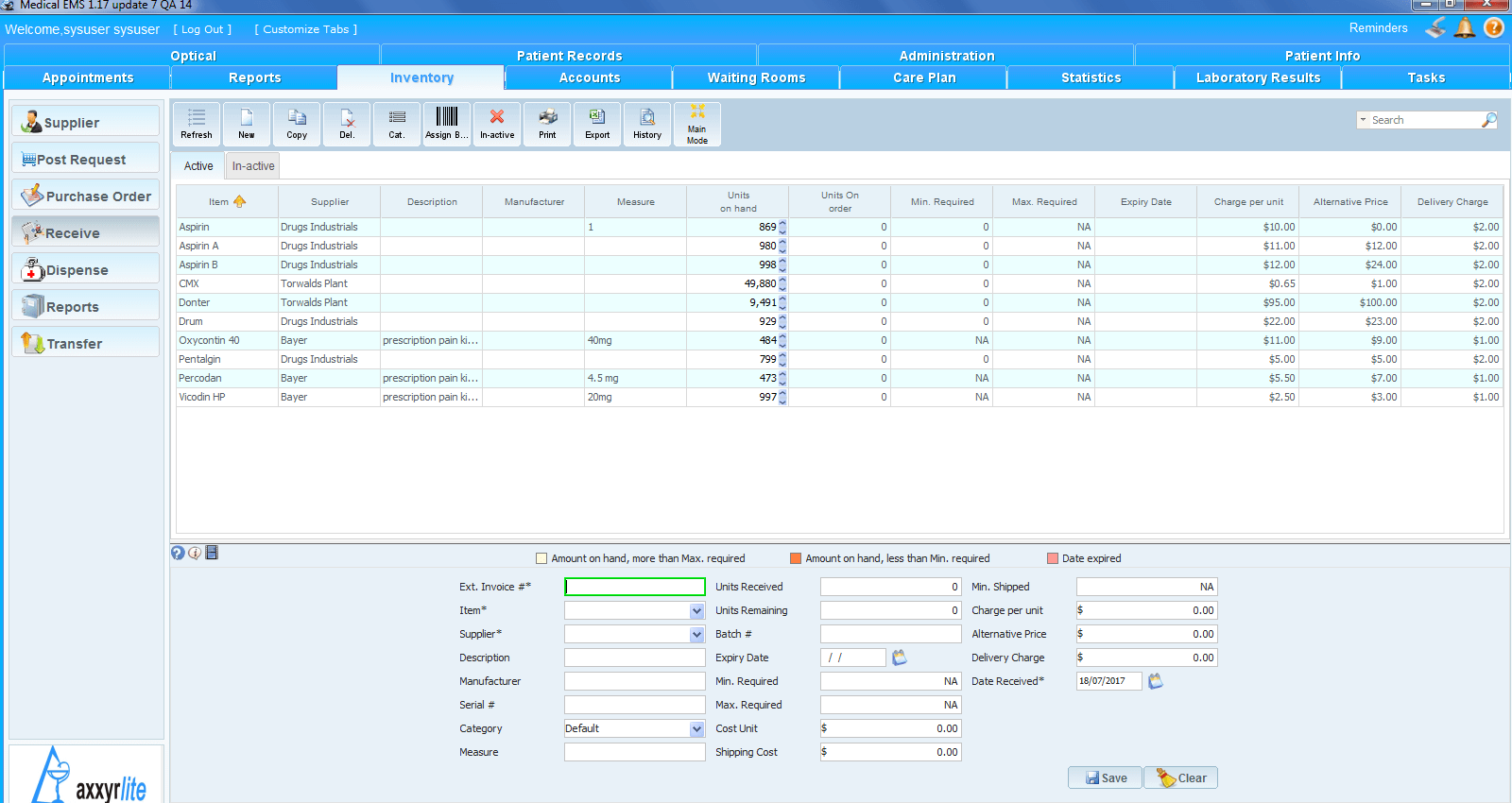
Task: Open Purchase Order in sidebar
Action: click(x=86, y=196)
